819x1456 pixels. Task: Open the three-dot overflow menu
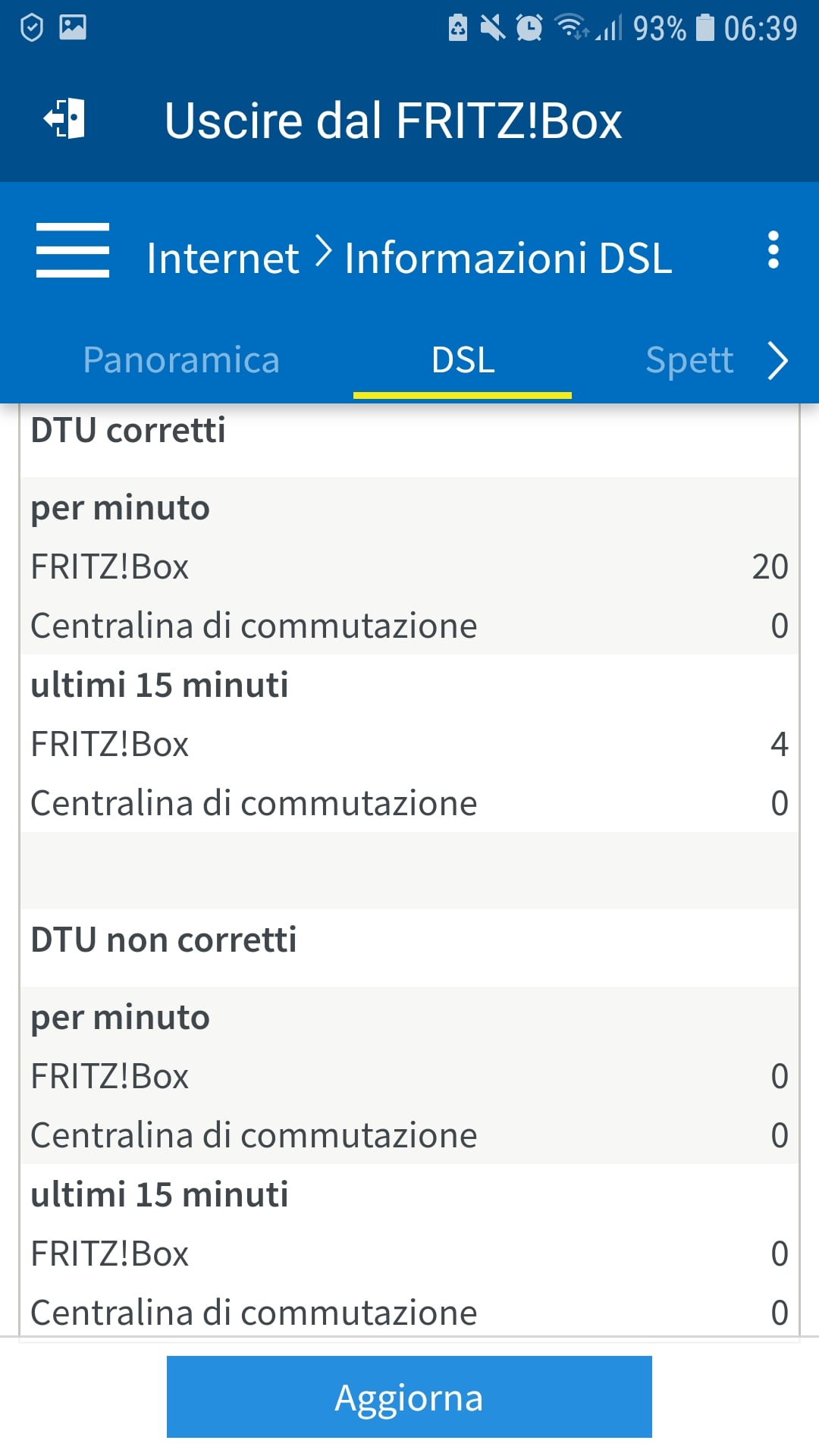773,250
